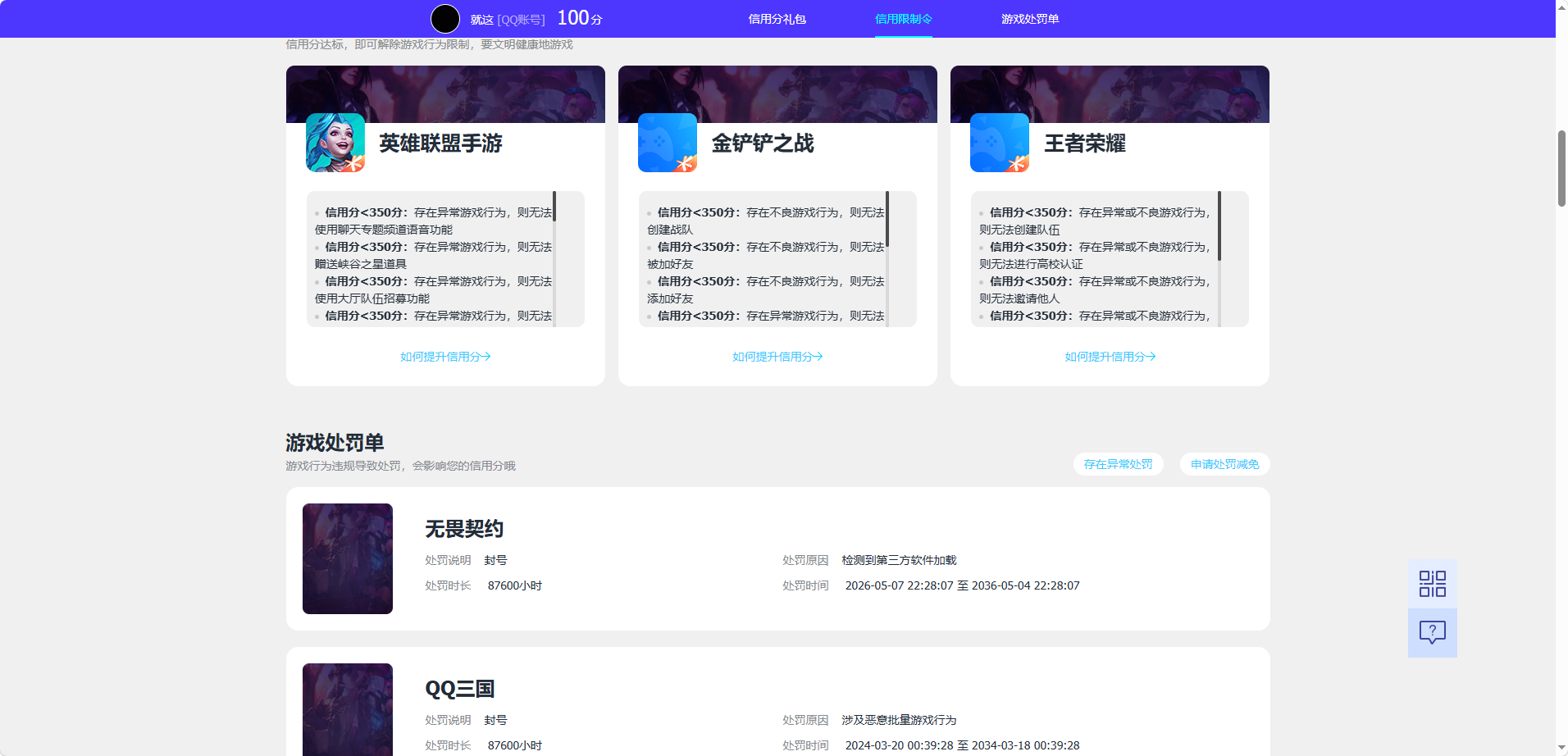1568x756 pixels.
Task: Click the QQ三国 penalty thumbnail
Action: point(348,709)
